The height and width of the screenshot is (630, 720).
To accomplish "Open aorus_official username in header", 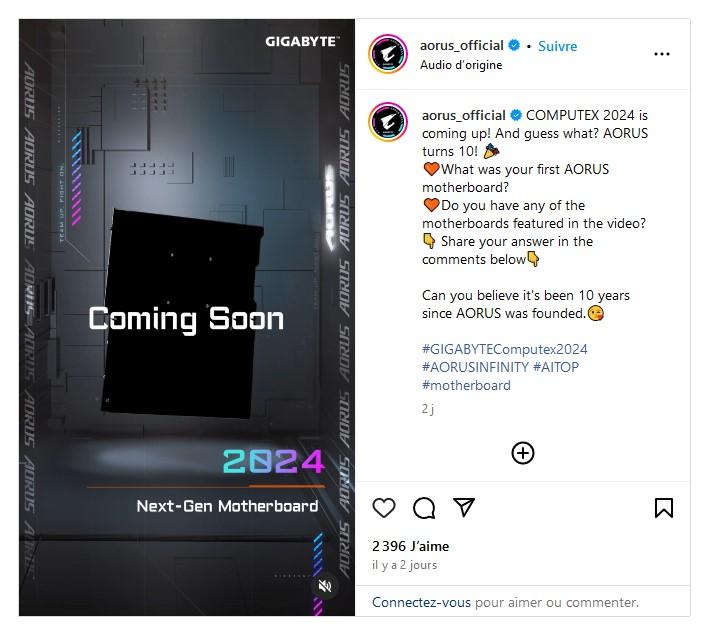I will (461, 45).
